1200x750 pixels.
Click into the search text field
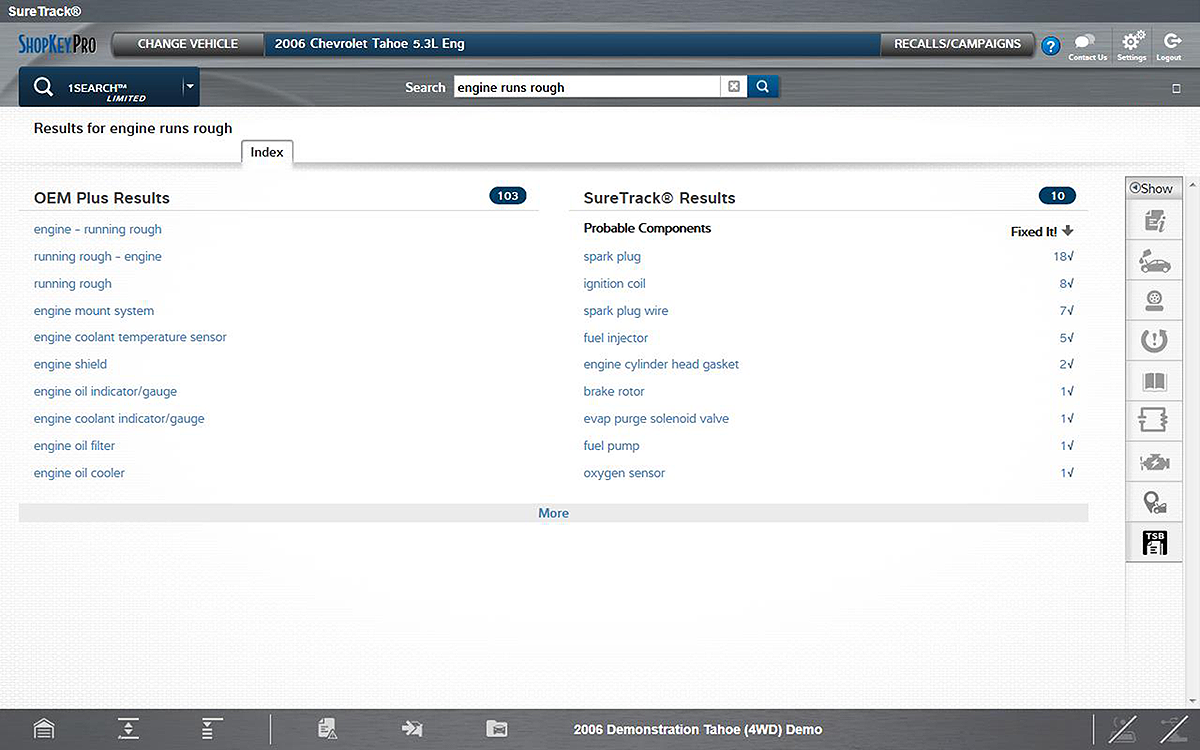587,88
